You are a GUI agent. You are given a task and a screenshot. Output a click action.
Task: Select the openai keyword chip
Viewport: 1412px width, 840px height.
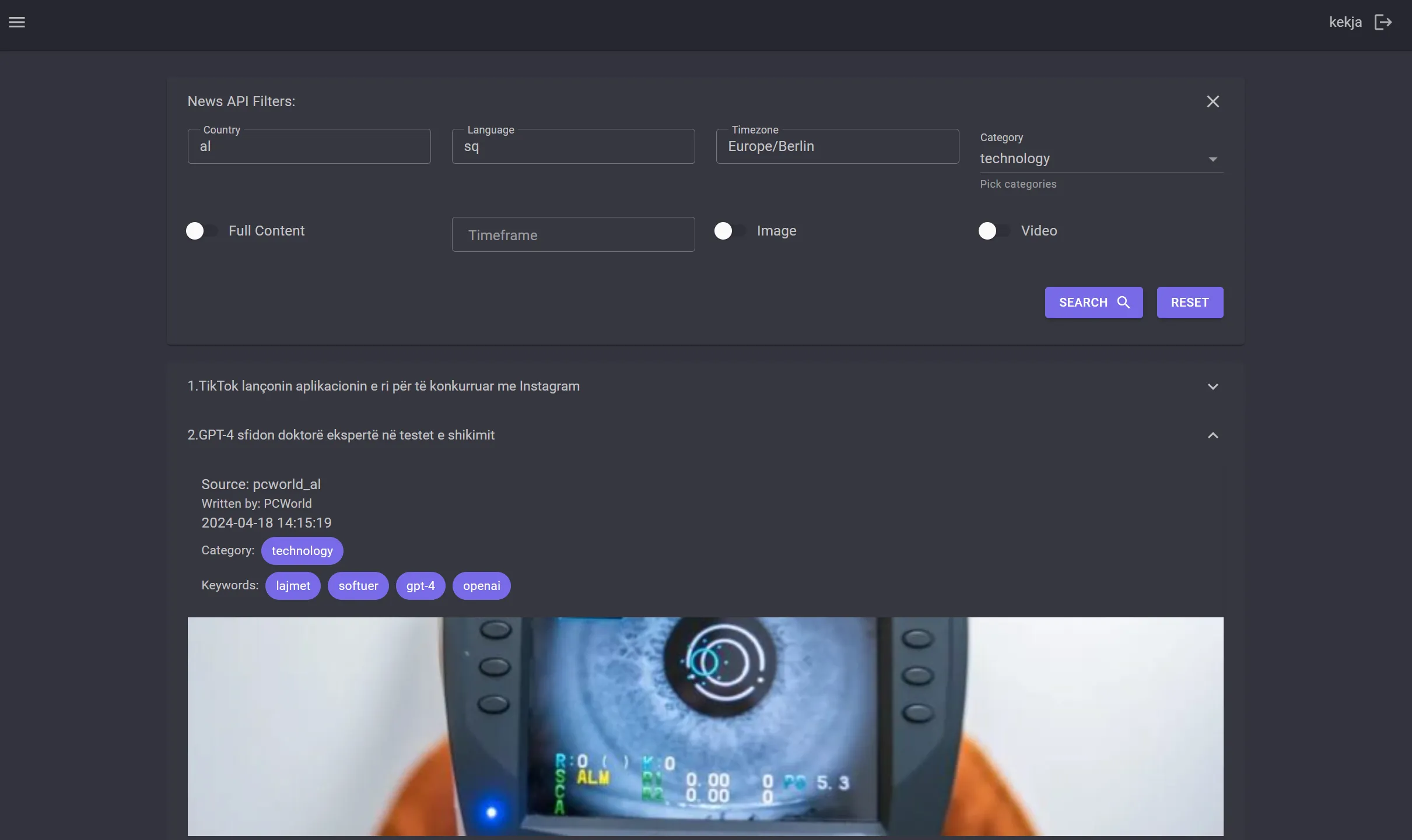pyautogui.click(x=481, y=585)
